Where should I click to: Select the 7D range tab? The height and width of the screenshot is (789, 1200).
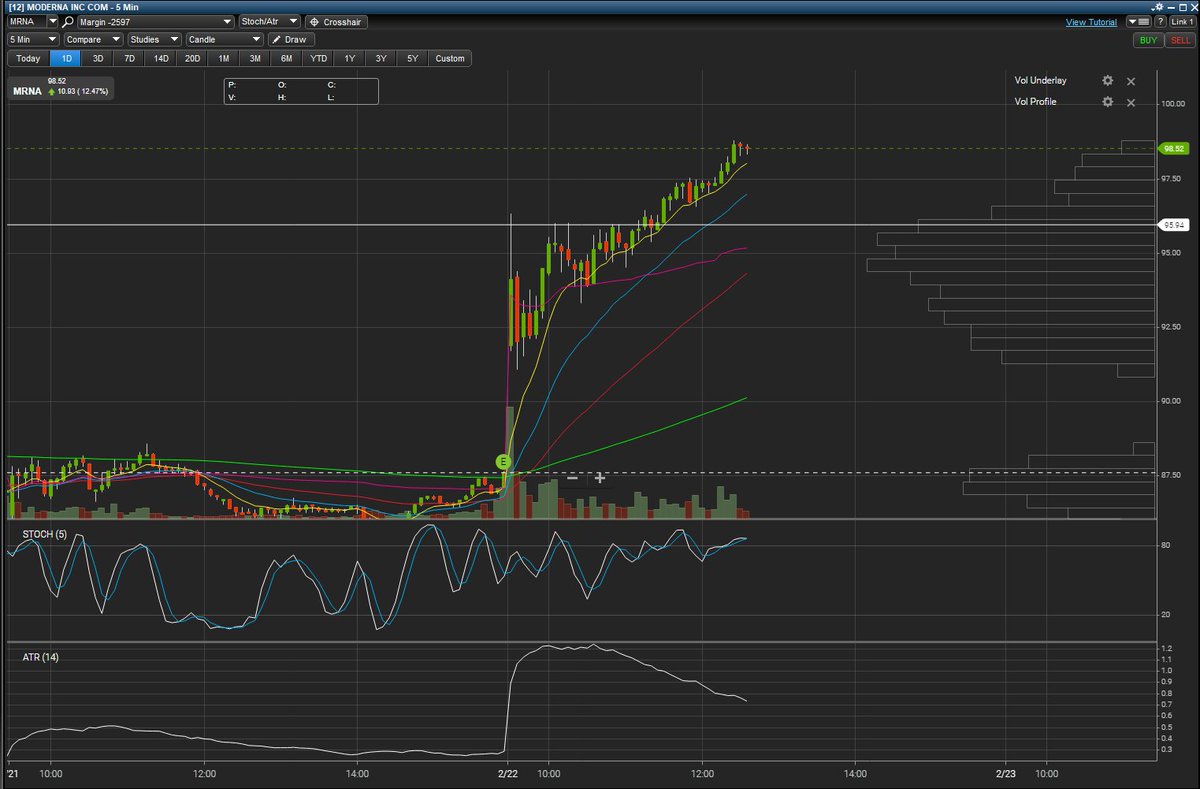[x=129, y=58]
